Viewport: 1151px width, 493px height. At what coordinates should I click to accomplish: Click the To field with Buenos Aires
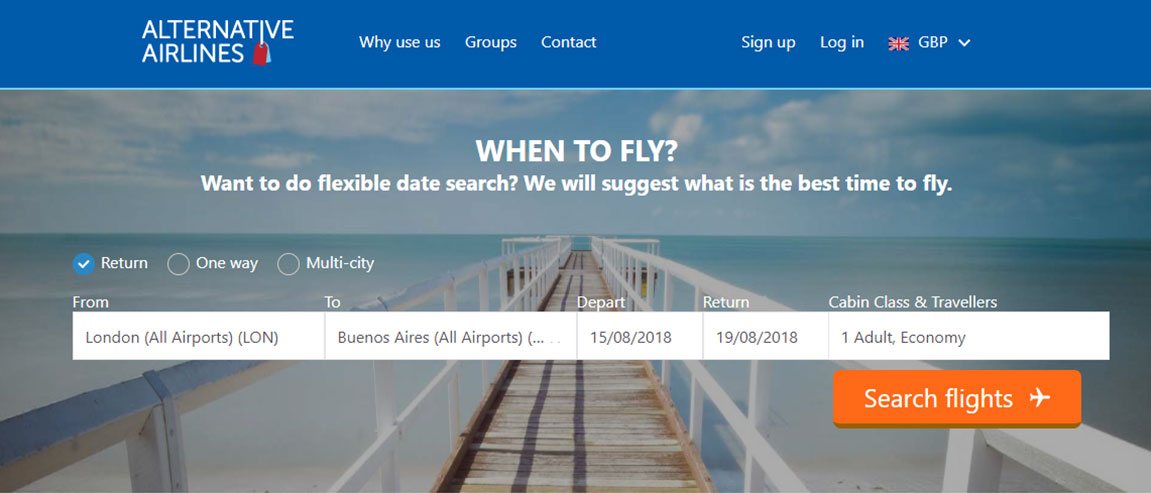click(x=451, y=336)
